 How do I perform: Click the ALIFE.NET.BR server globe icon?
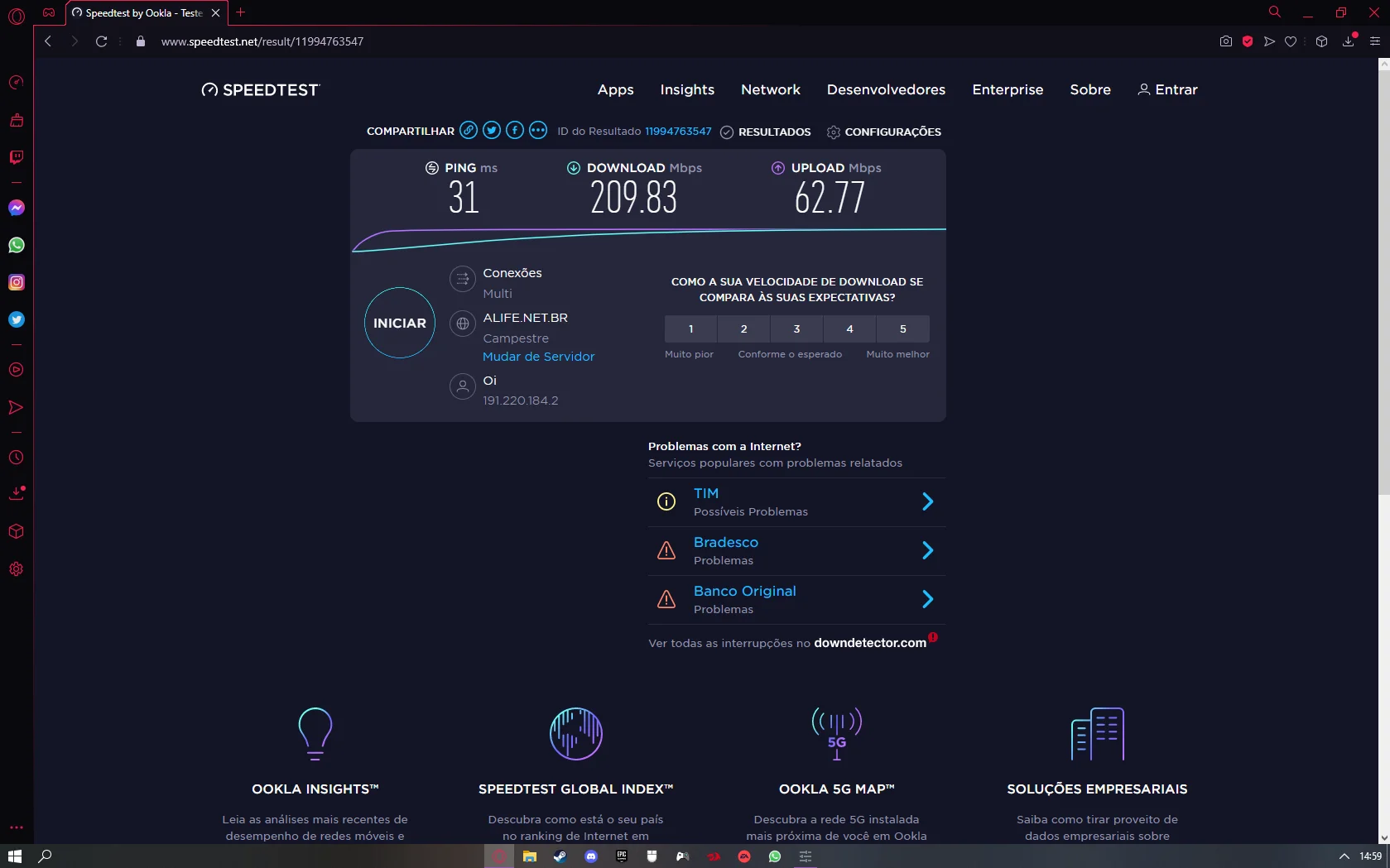coord(463,324)
